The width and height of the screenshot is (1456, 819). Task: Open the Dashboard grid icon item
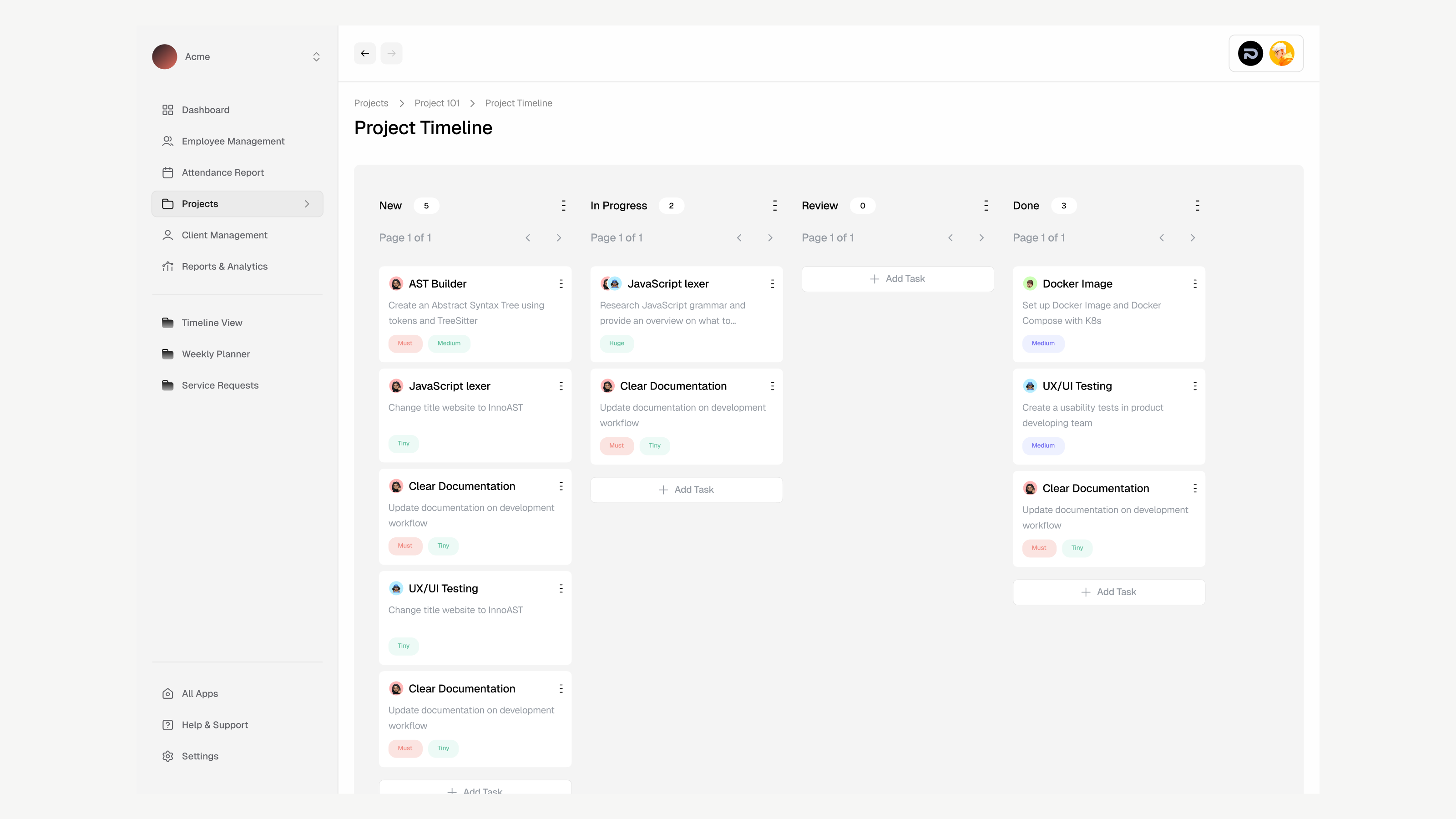168,110
